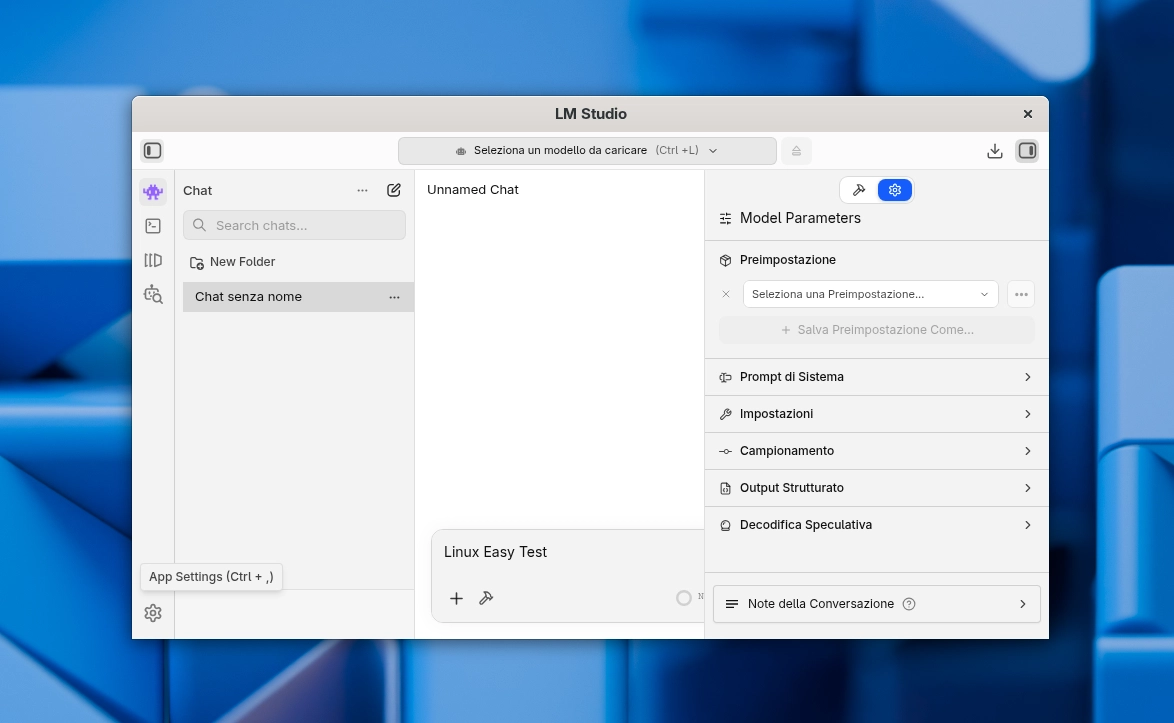Switch to the blue gear parameters tab
The height and width of the screenshot is (723, 1174).
[x=894, y=190]
